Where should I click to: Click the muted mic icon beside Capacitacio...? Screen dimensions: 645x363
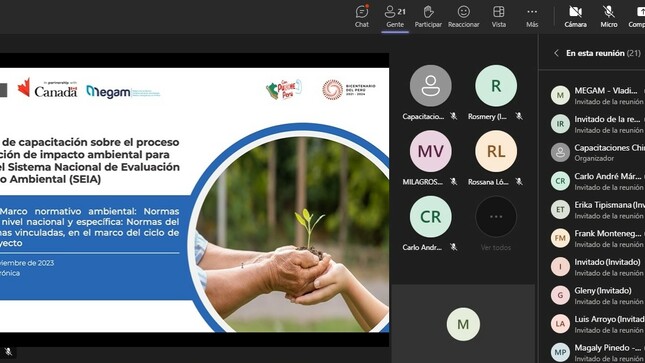(x=453, y=116)
